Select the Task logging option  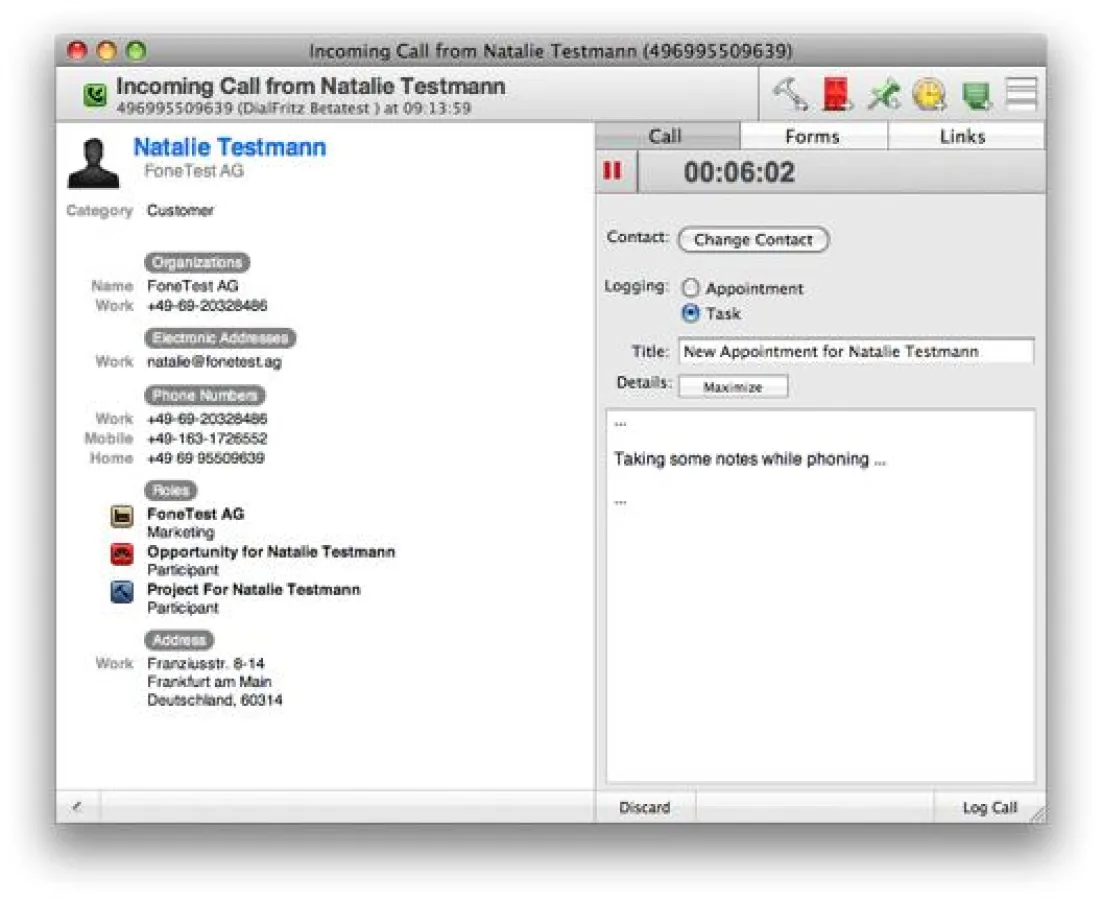[x=690, y=312]
